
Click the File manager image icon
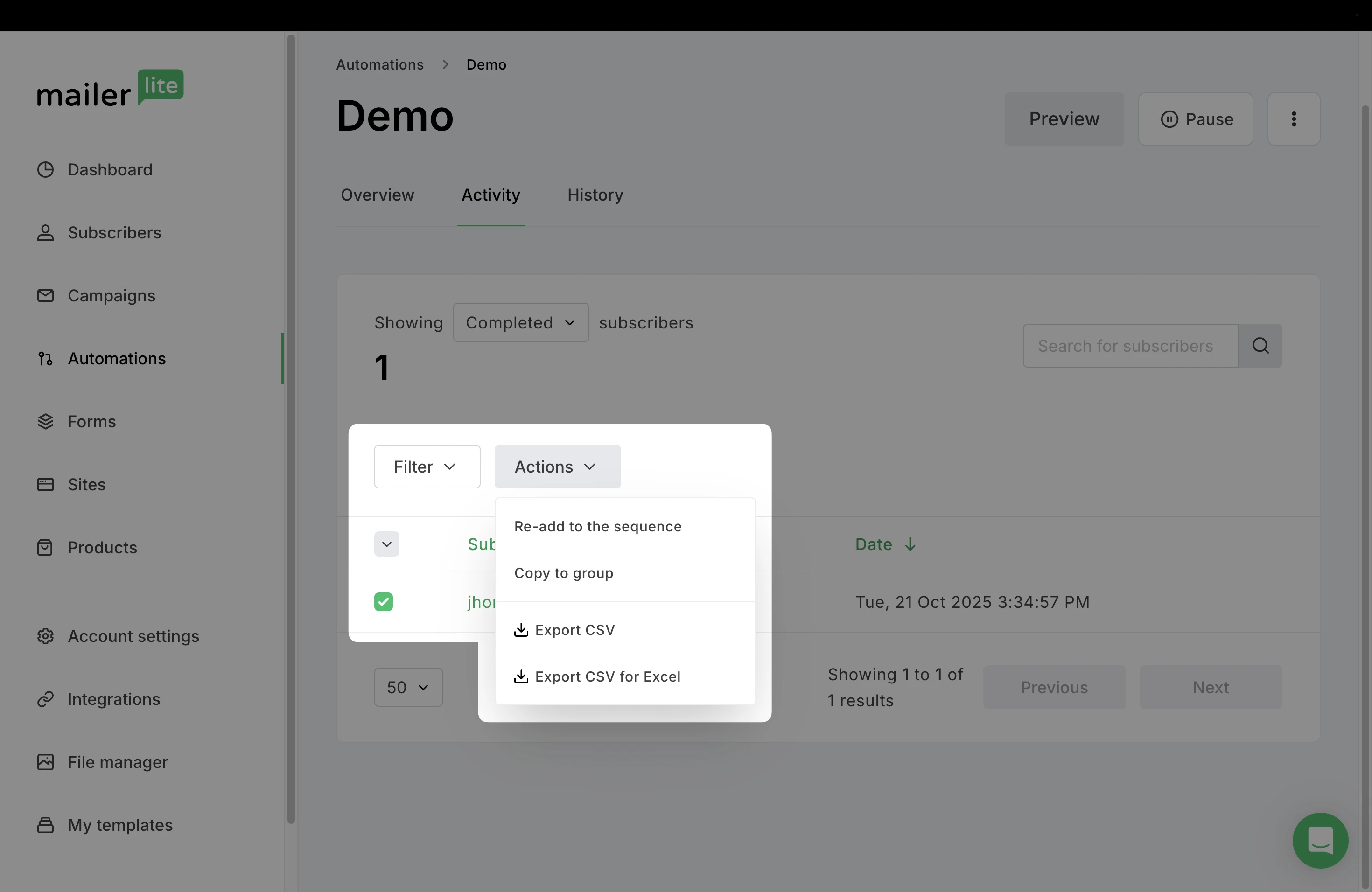46,762
